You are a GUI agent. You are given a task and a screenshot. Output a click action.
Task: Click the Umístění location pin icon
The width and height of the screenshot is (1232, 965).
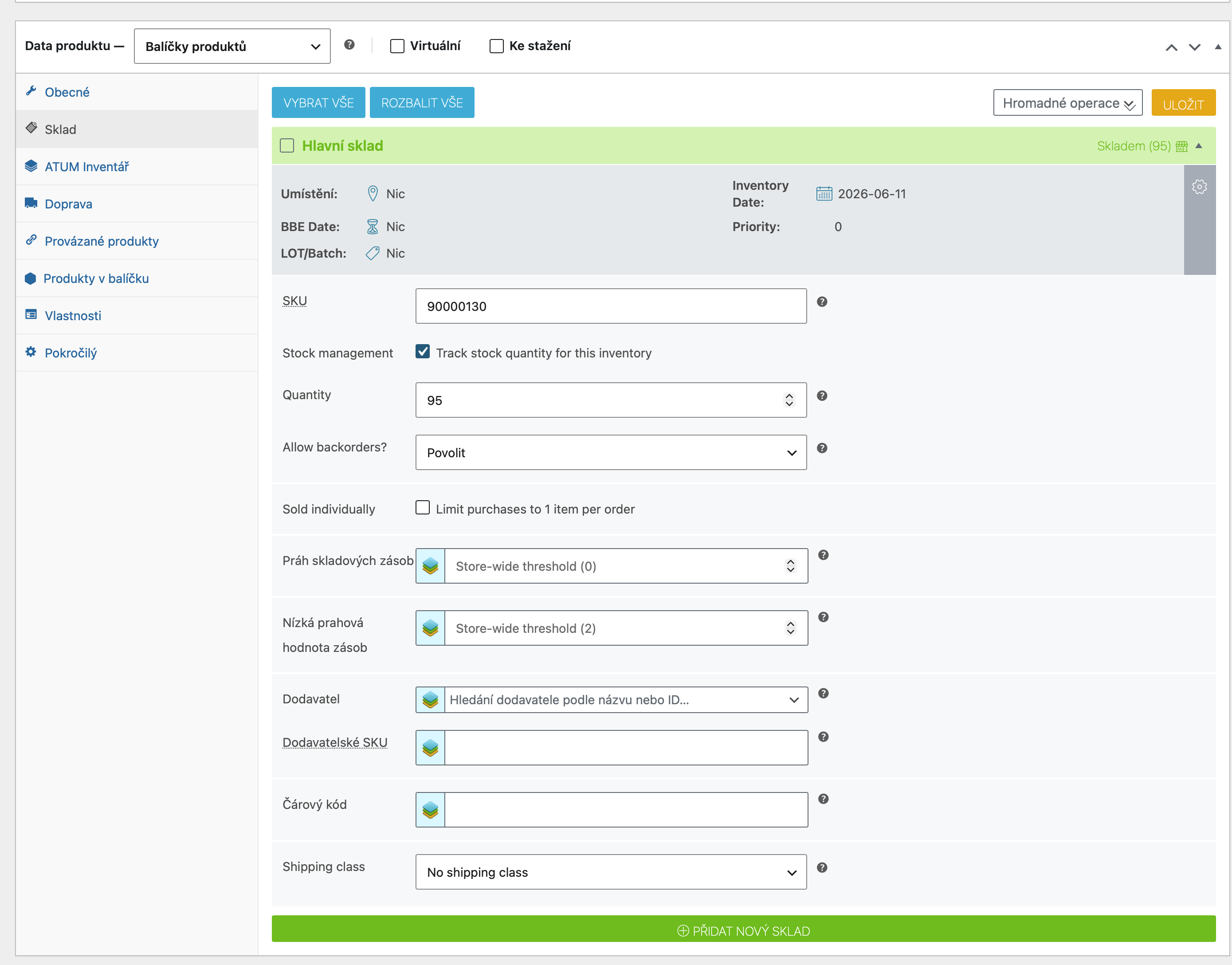click(373, 194)
